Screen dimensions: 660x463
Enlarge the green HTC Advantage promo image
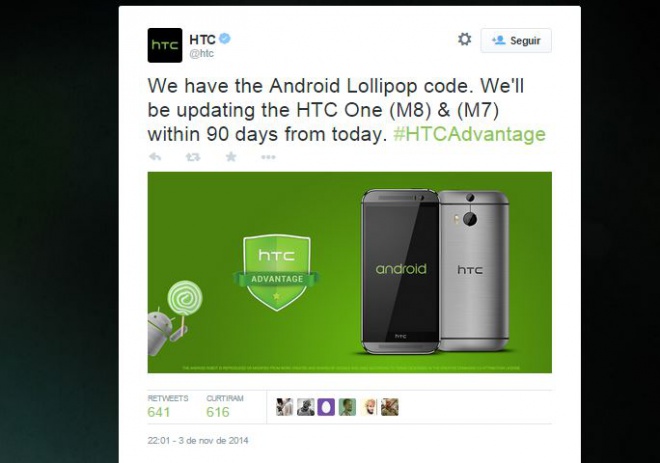[349, 272]
